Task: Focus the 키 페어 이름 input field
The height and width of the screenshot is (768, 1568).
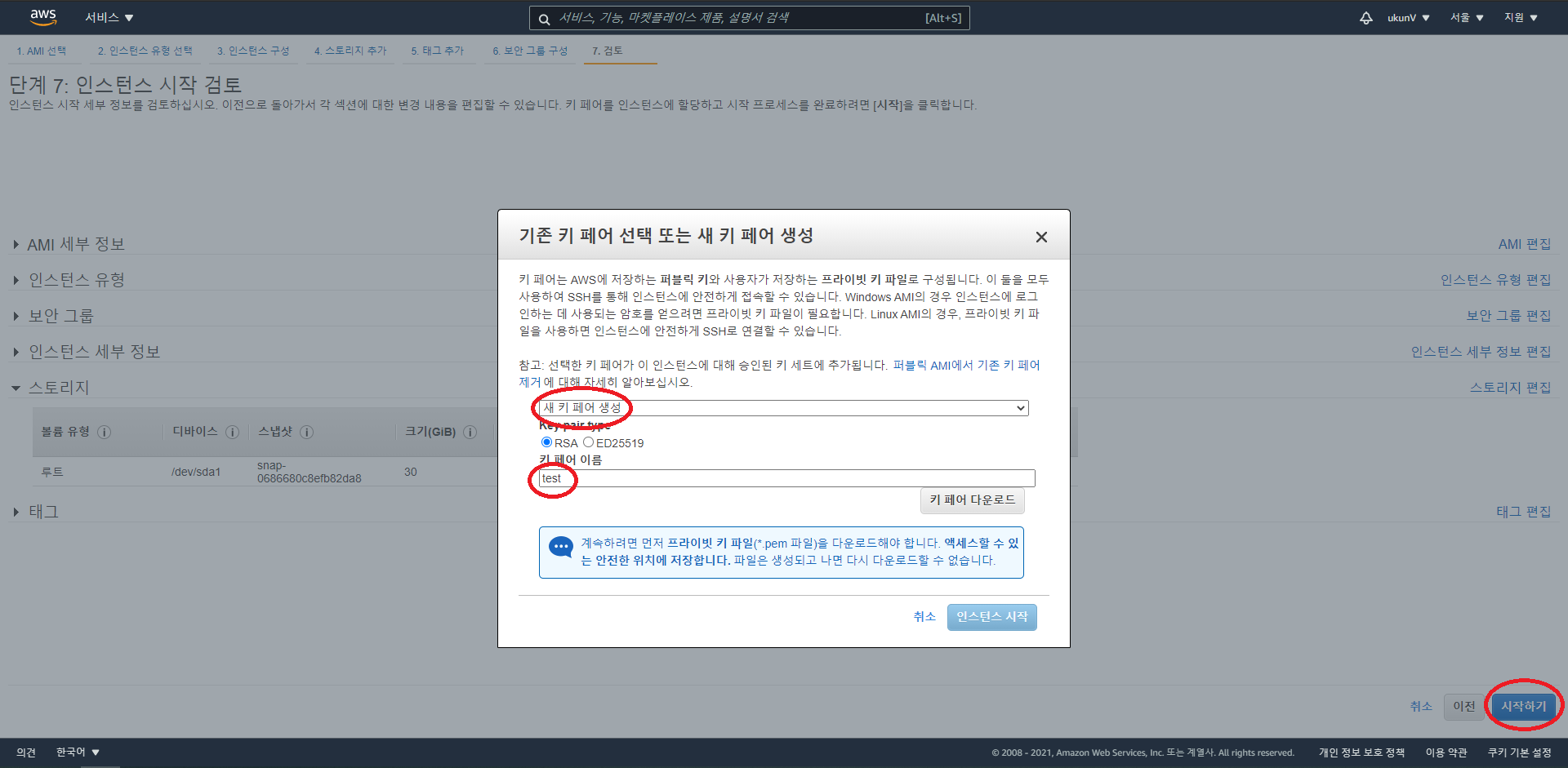Action: pyautogui.click(x=786, y=478)
